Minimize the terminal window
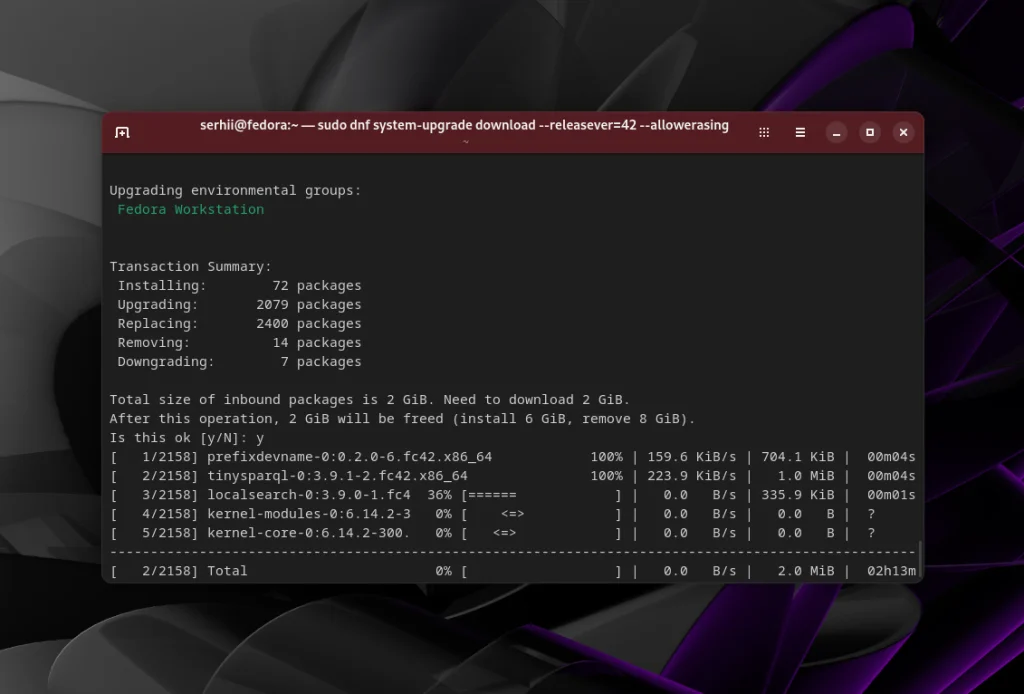Screen dimensions: 1024x694 point(836,132)
